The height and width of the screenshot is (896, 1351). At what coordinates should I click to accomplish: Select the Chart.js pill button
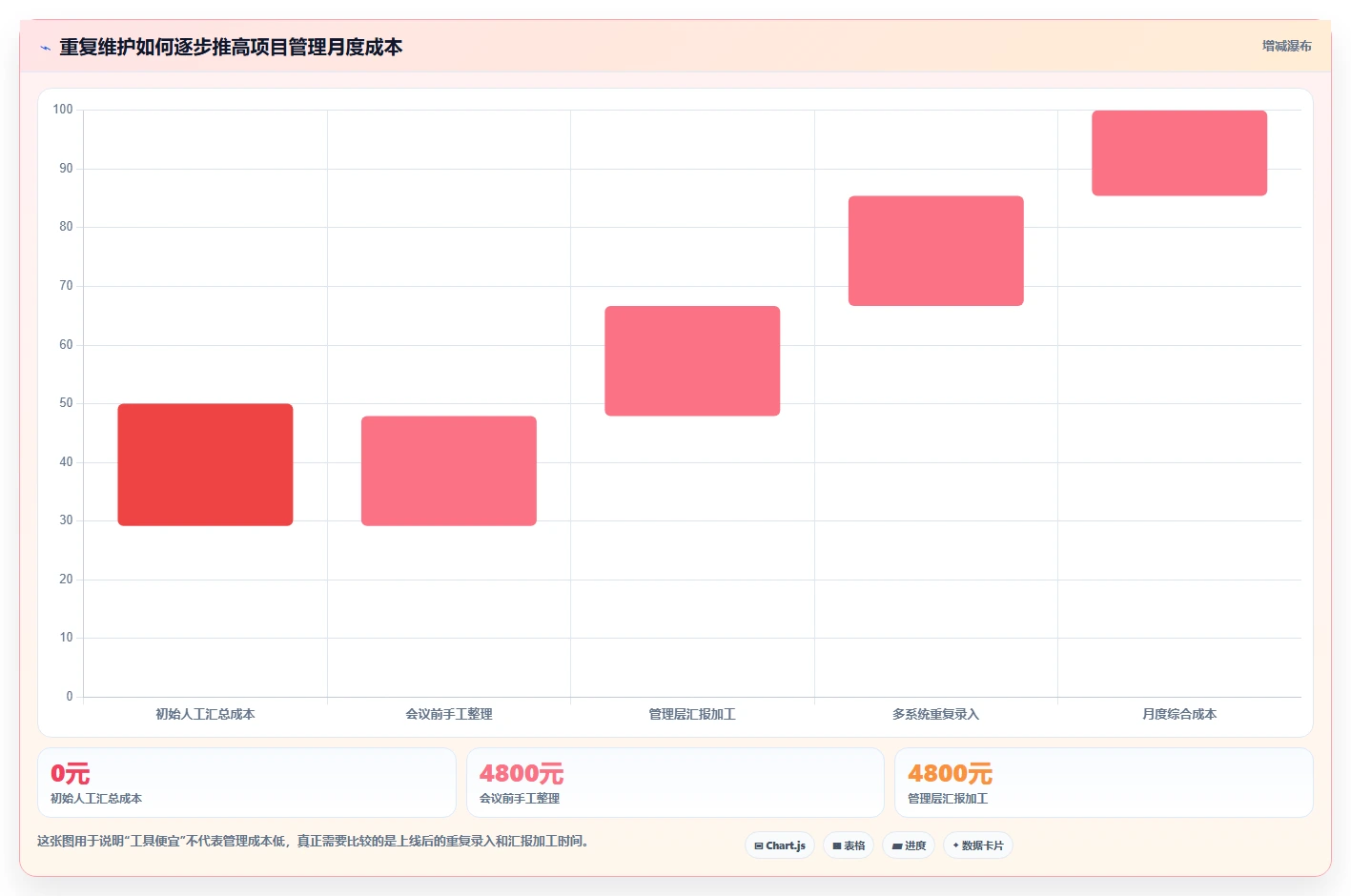click(x=780, y=845)
